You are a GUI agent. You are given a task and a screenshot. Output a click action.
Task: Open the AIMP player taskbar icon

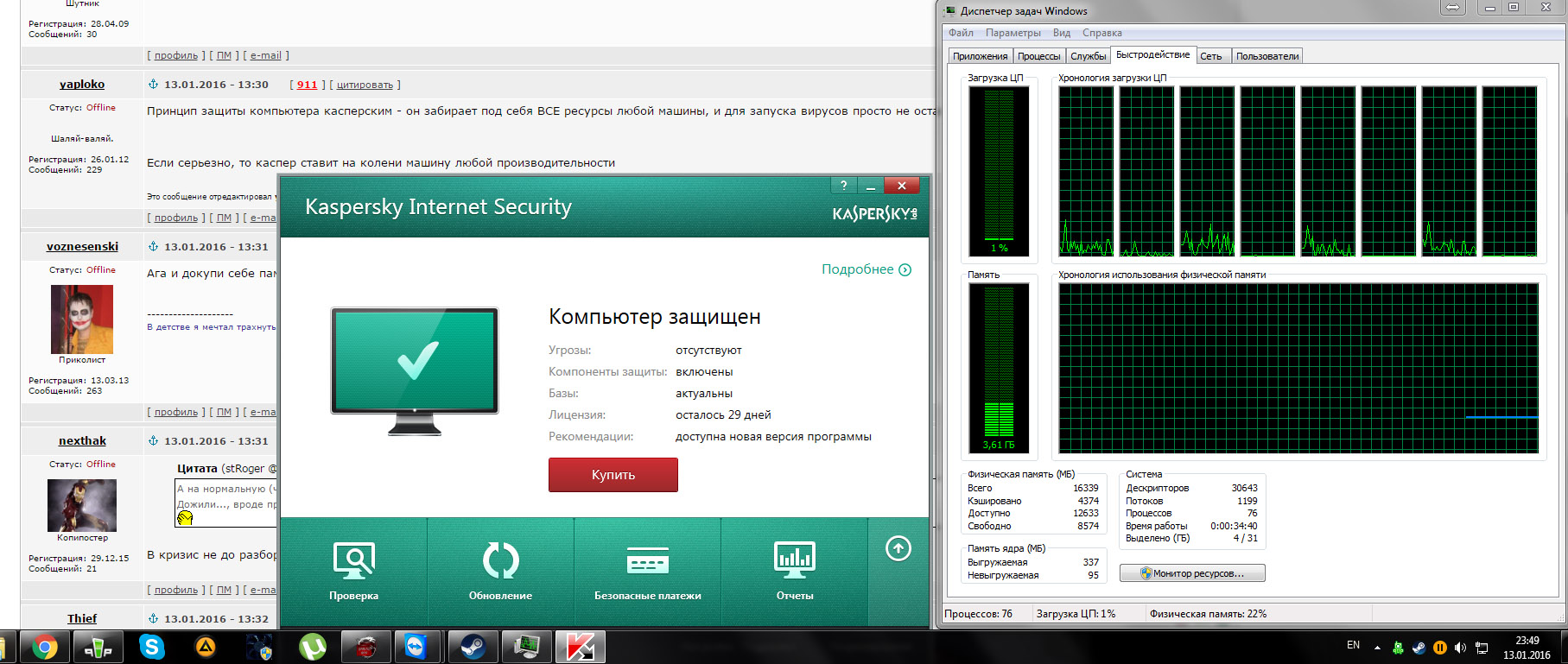point(206,647)
